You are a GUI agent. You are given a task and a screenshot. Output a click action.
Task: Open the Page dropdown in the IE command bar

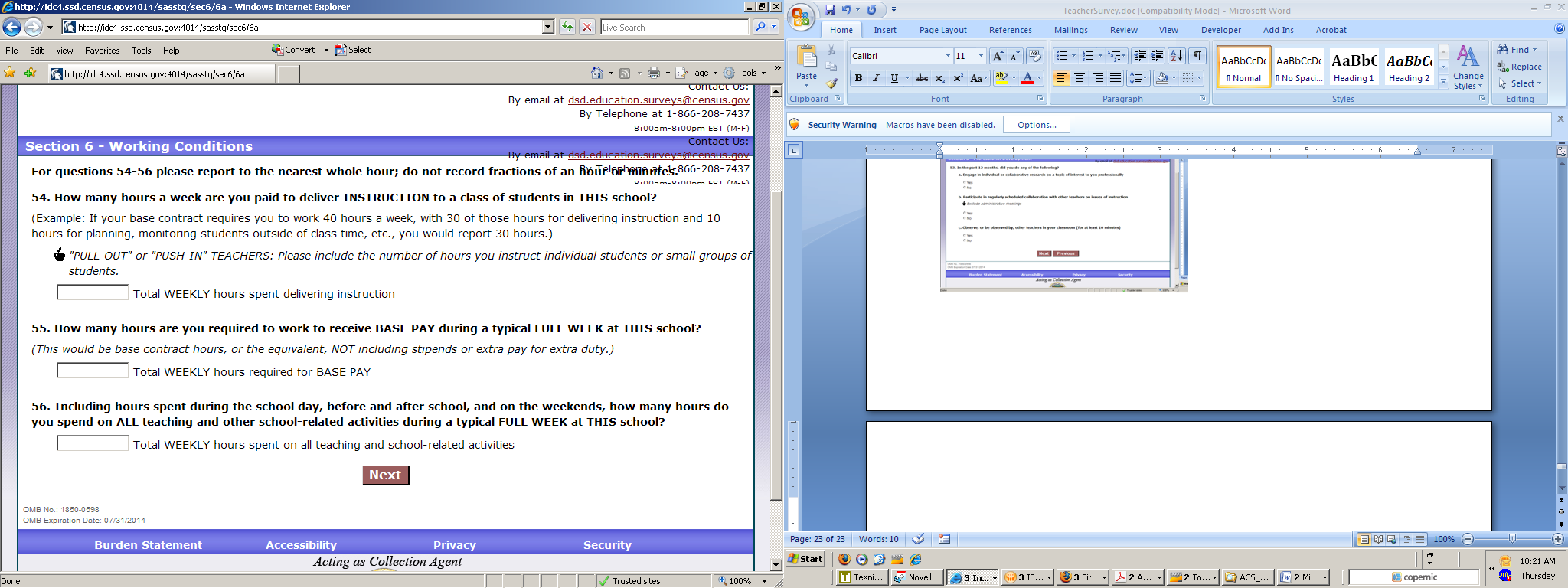click(x=697, y=73)
